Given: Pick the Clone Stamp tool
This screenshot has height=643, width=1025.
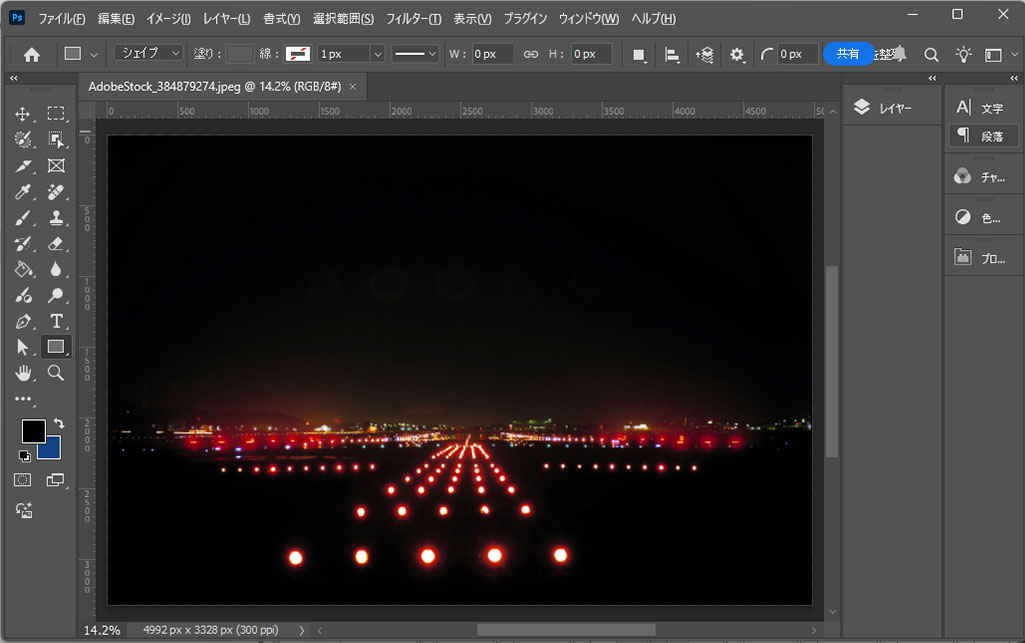Looking at the screenshot, I should tap(56, 217).
